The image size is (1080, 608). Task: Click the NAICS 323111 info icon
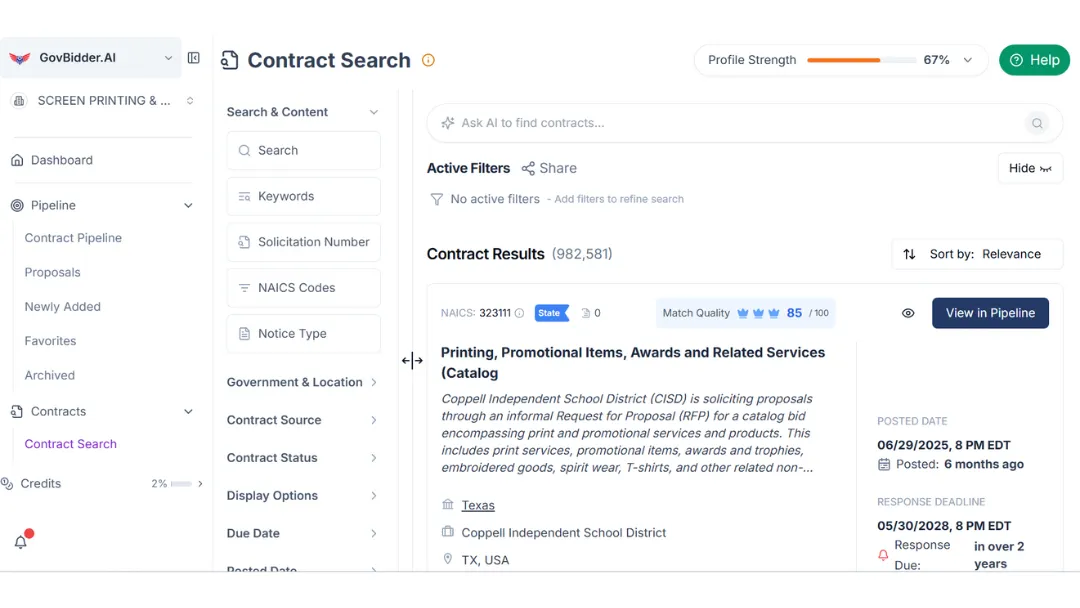519,313
